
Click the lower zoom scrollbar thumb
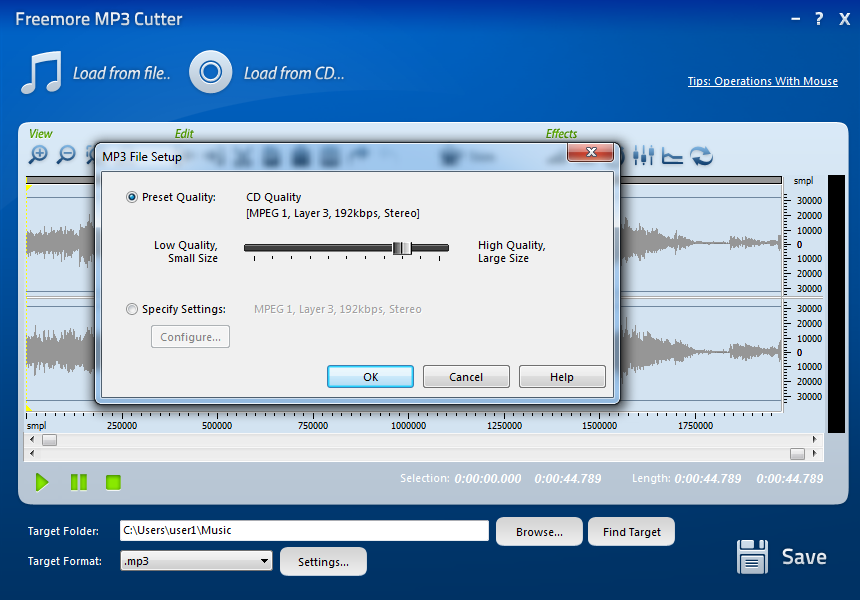coord(797,454)
